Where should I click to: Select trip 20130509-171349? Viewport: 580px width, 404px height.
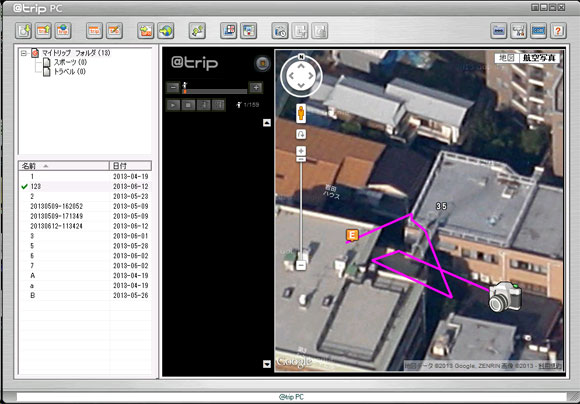(x=85, y=216)
